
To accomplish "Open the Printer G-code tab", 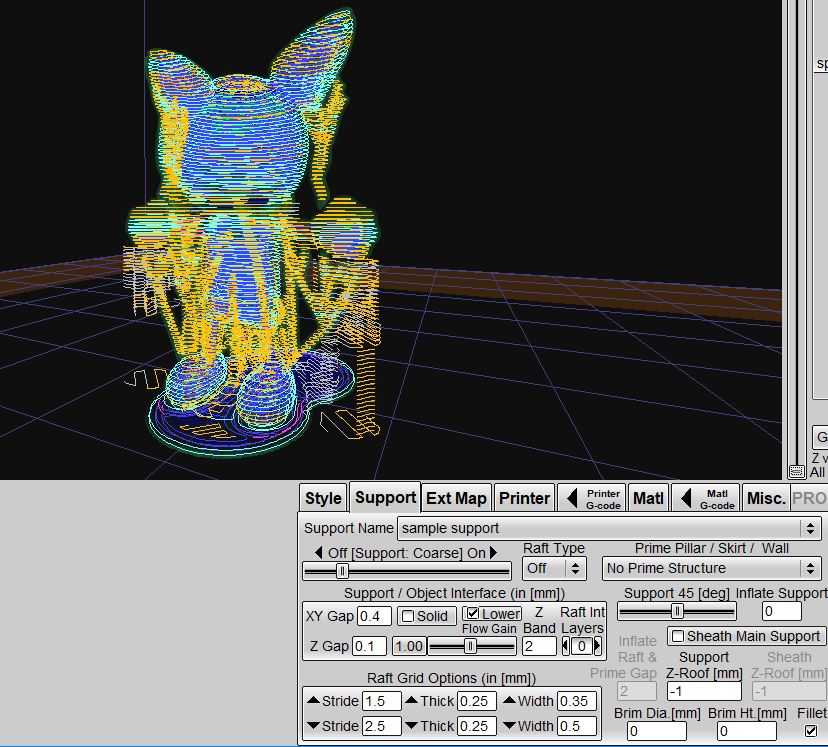I will tap(591, 498).
